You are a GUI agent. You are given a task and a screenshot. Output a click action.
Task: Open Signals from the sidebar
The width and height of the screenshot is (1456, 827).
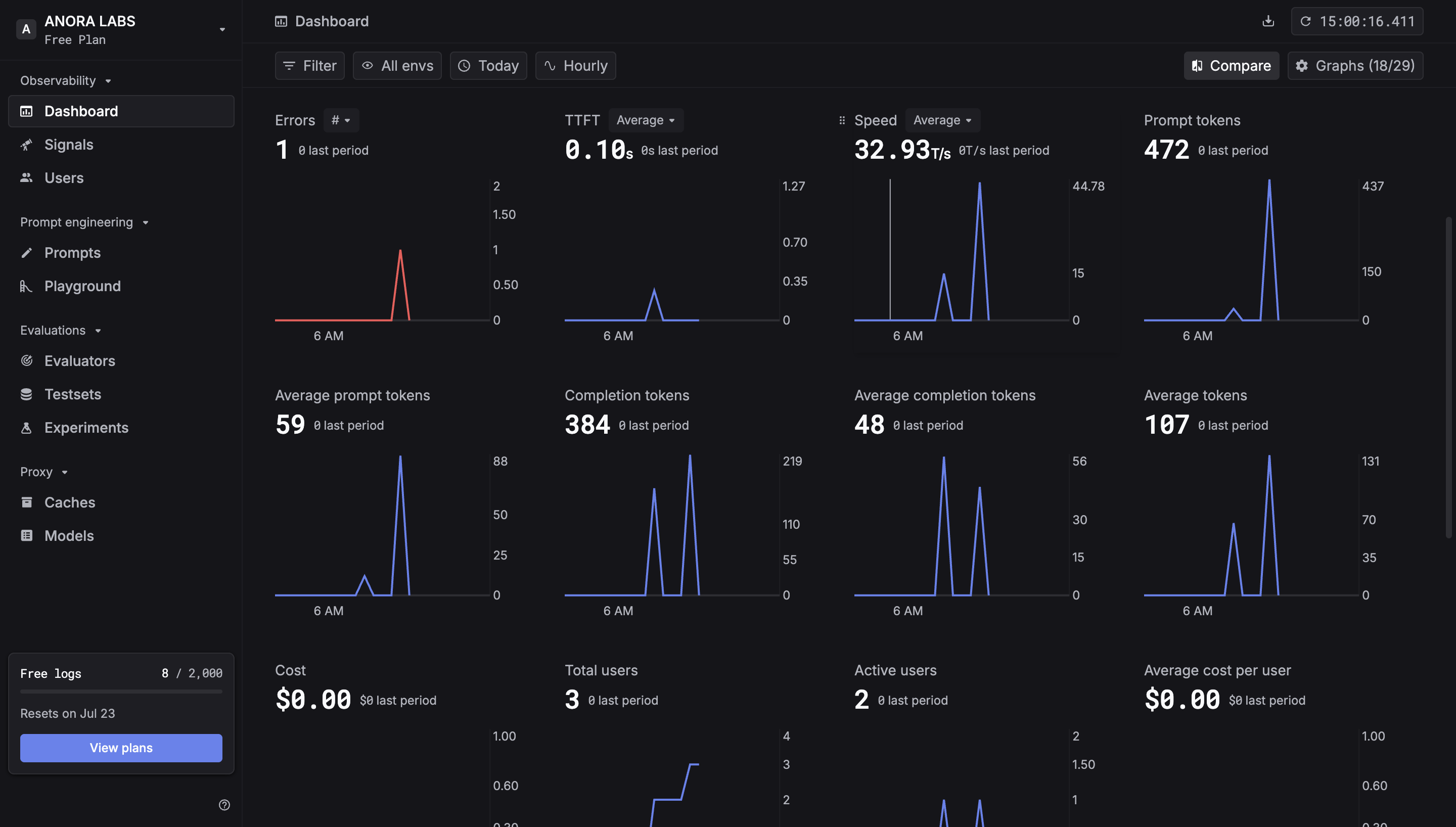(69, 144)
